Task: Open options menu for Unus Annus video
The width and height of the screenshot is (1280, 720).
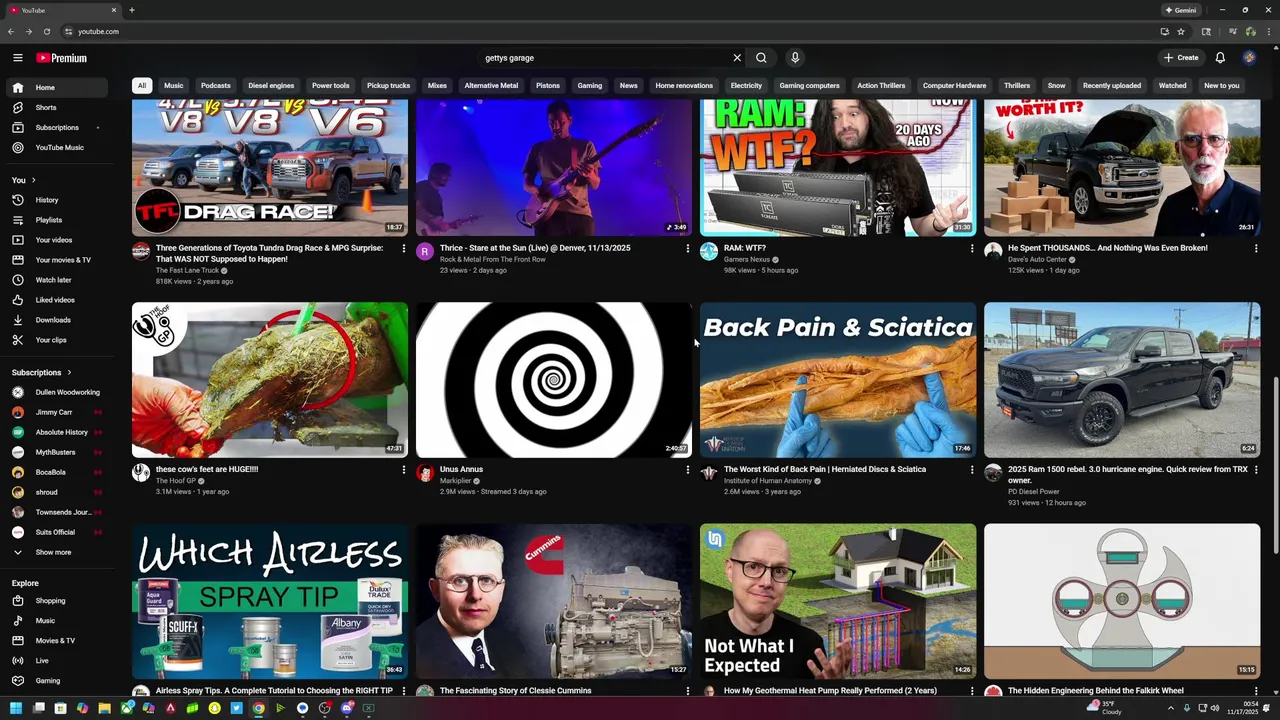Action: click(688, 469)
